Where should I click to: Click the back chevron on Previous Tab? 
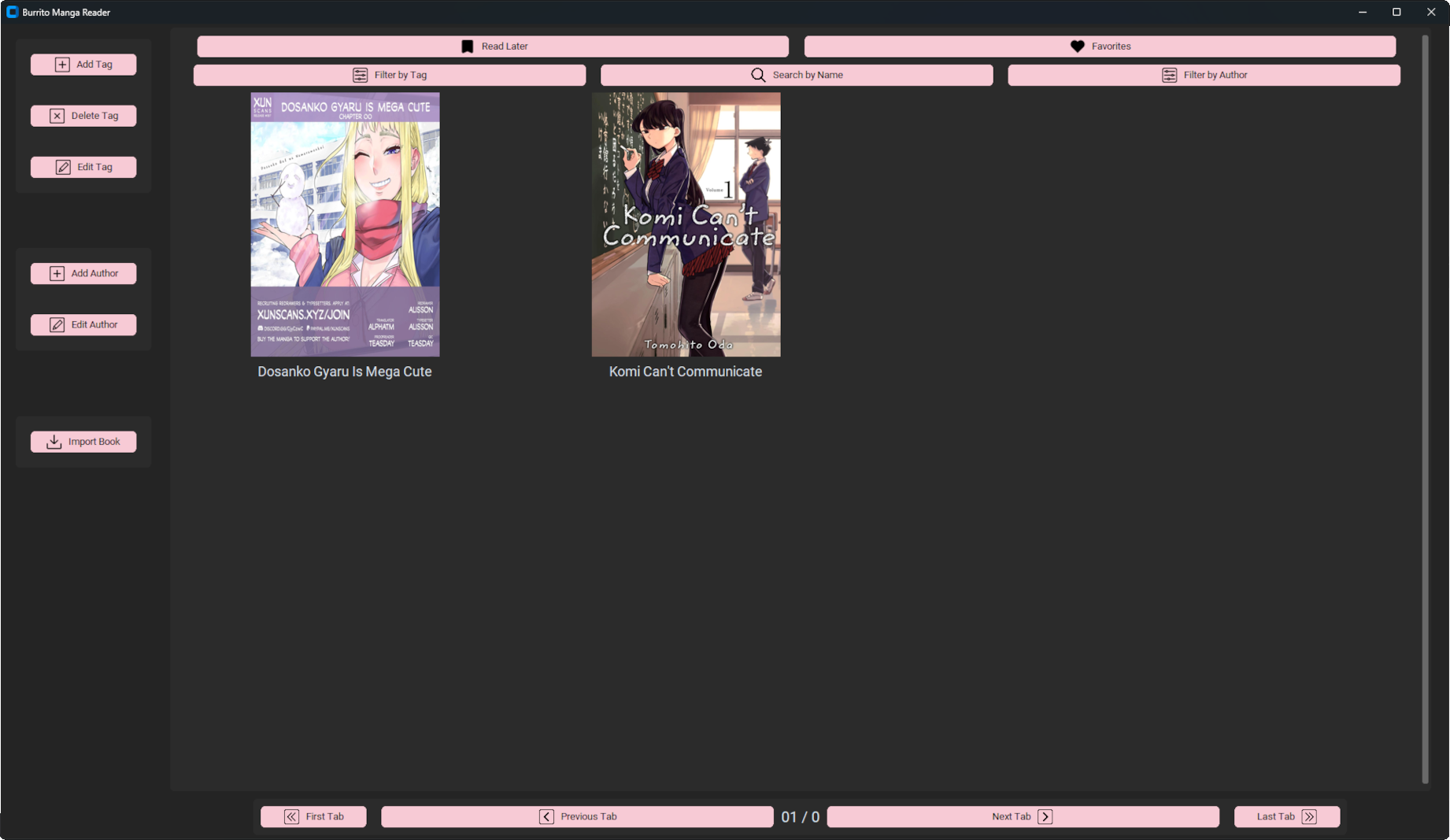546,816
